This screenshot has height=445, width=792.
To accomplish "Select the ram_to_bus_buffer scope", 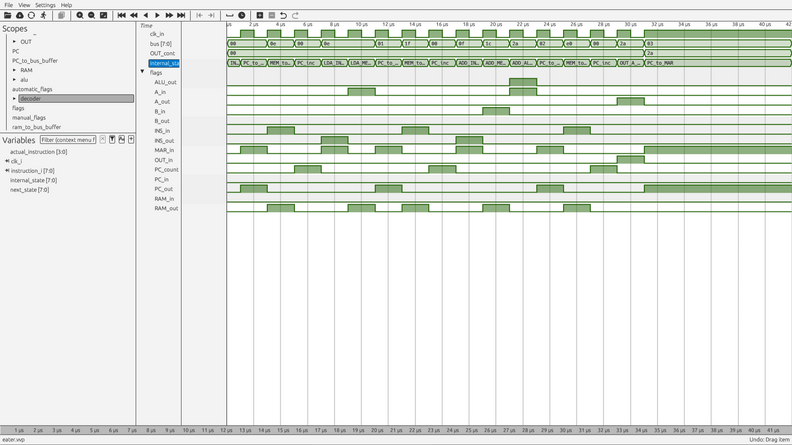I will (36, 127).
